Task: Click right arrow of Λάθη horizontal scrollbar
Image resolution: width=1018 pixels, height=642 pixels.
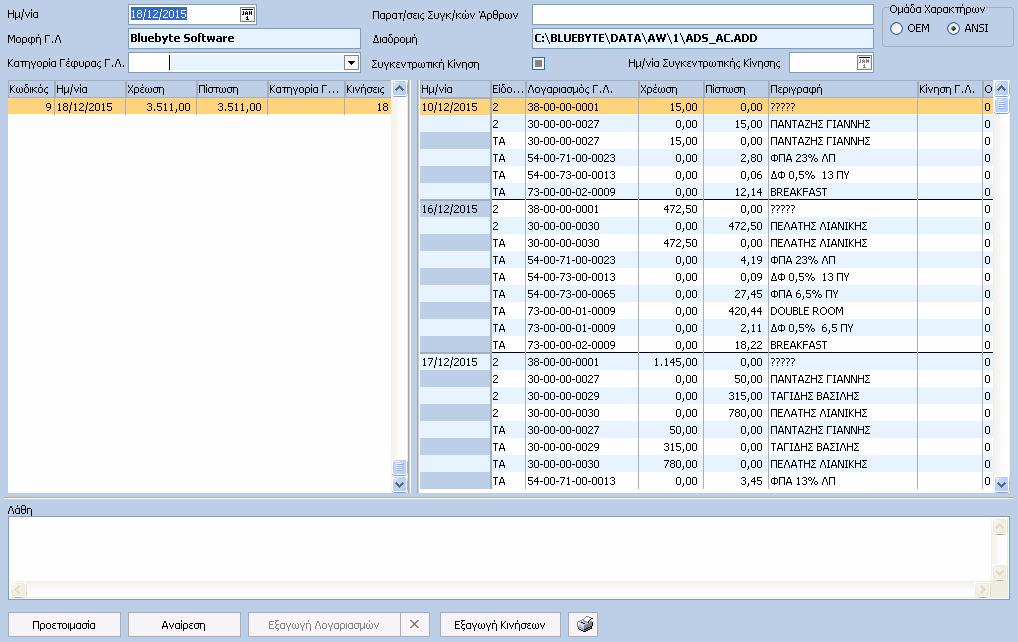Action: (982, 590)
